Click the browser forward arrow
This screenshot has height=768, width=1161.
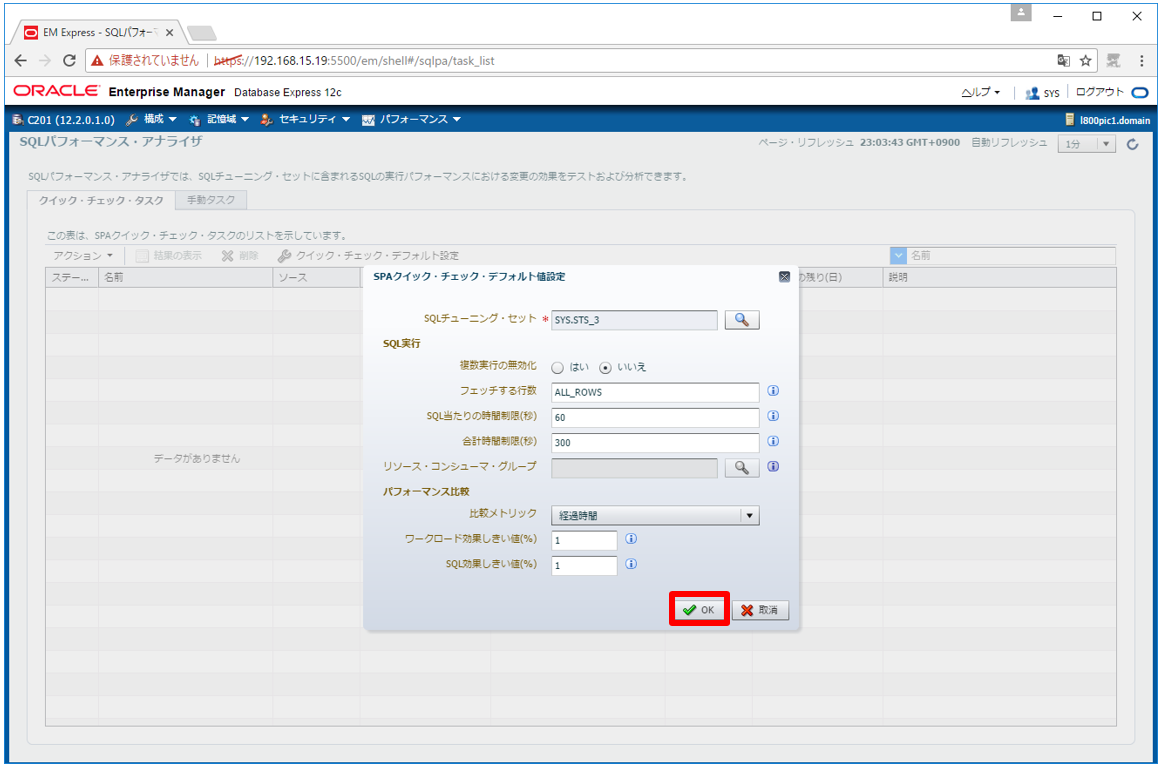[x=44, y=61]
